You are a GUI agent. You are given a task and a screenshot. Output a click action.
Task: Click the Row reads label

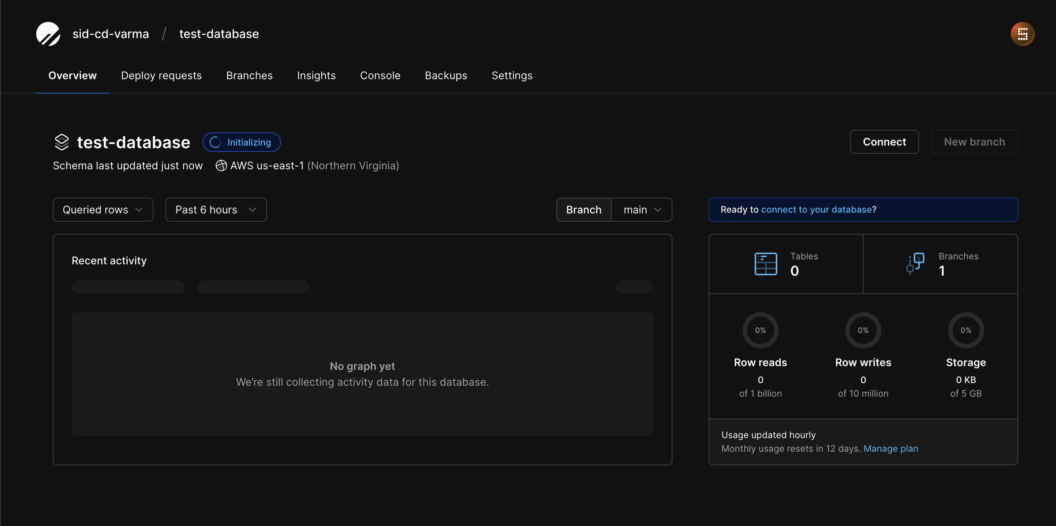(760, 362)
